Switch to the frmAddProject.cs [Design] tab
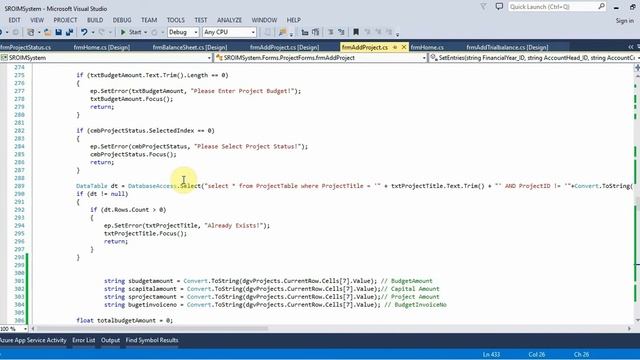640x360 pixels. point(284,47)
